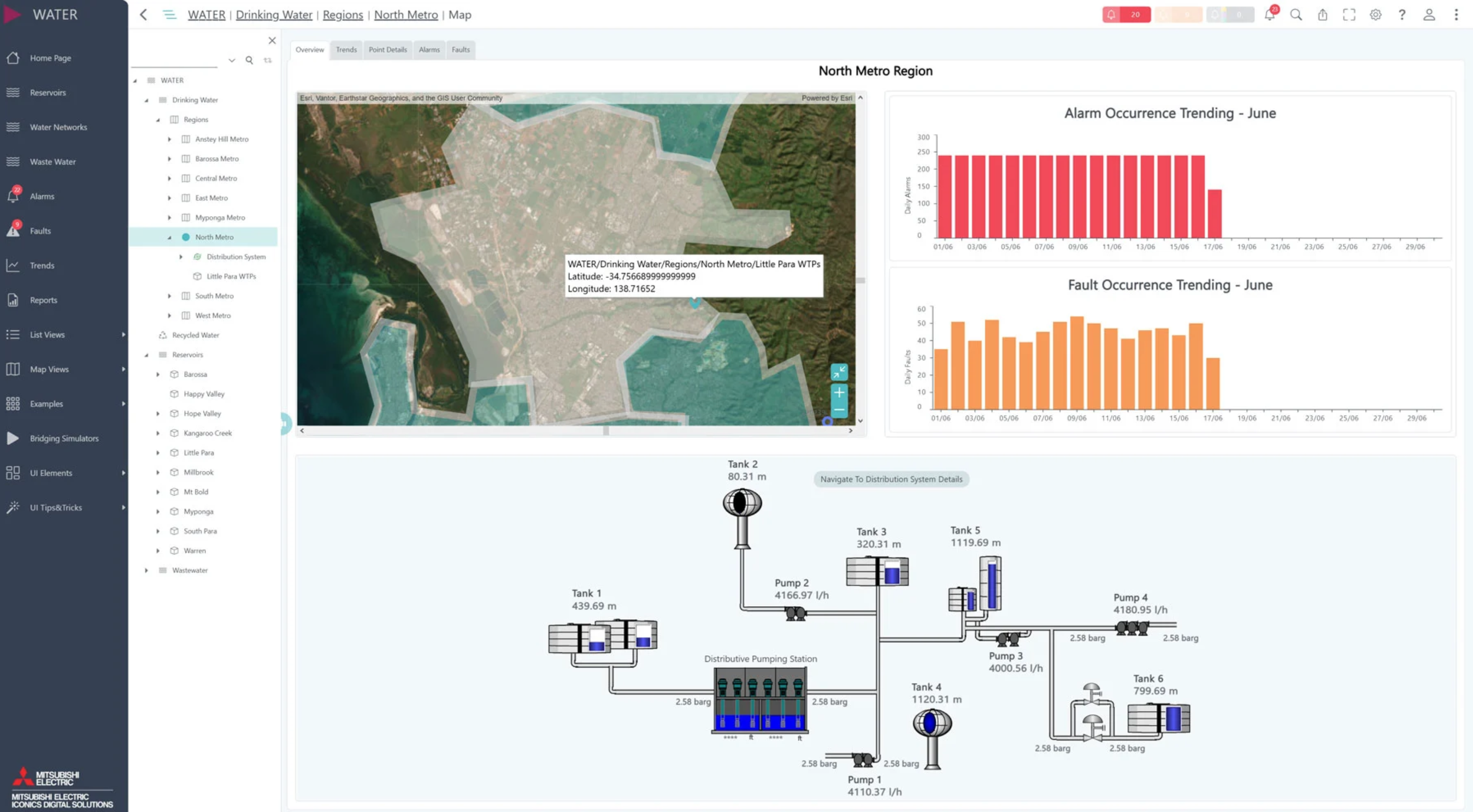The height and width of the screenshot is (812, 1473).
Task: Click the map horizontal scrollbar
Action: point(576,431)
